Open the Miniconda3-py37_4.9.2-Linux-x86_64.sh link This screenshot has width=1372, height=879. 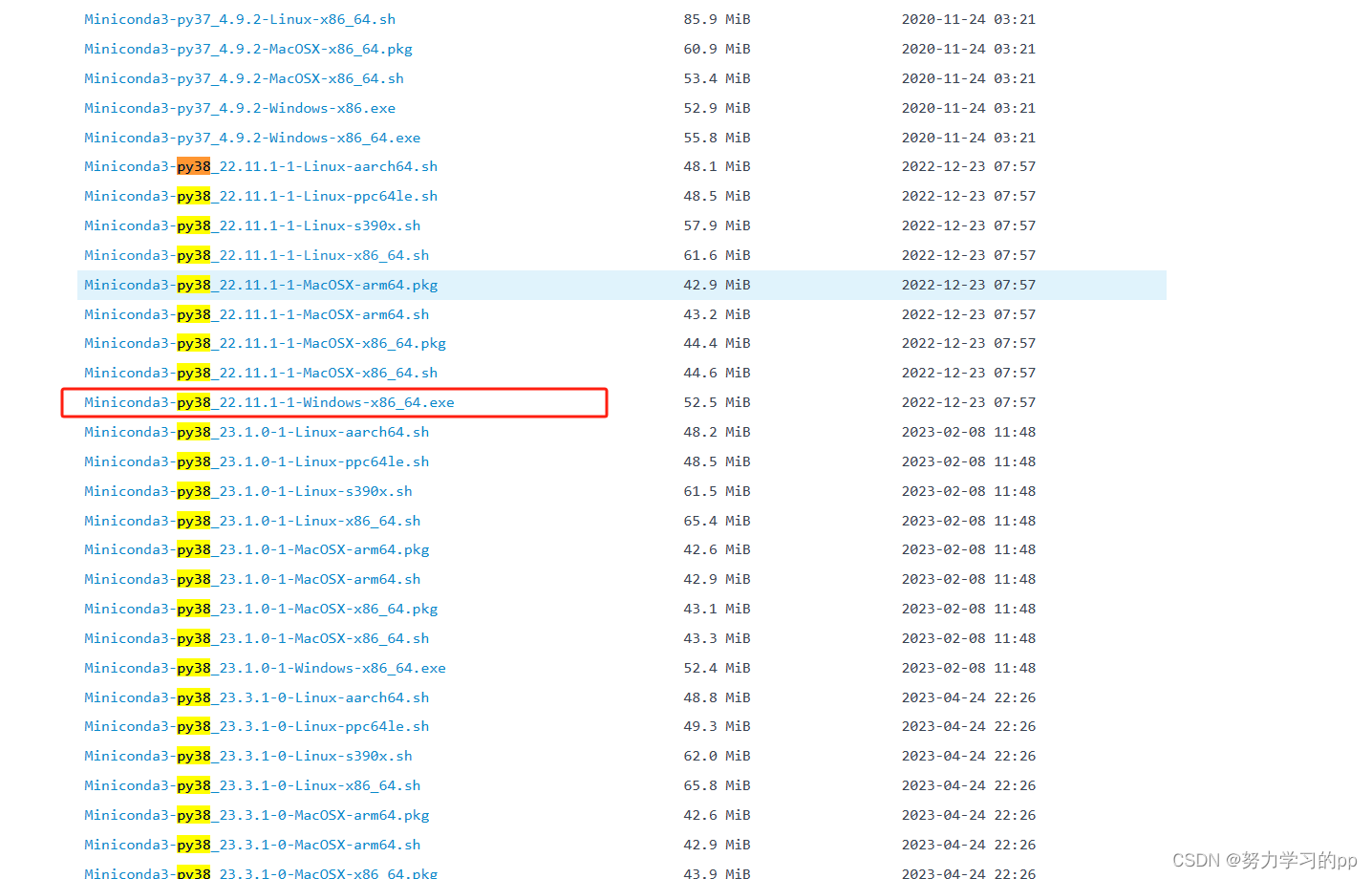[x=239, y=18]
